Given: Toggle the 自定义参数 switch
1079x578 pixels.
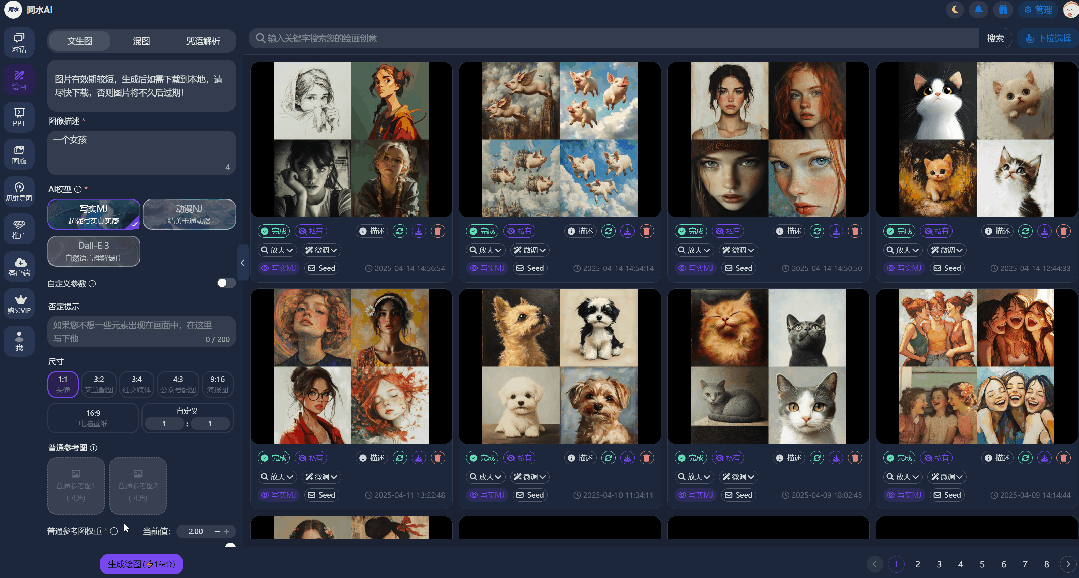Looking at the screenshot, I should pos(226,283).
